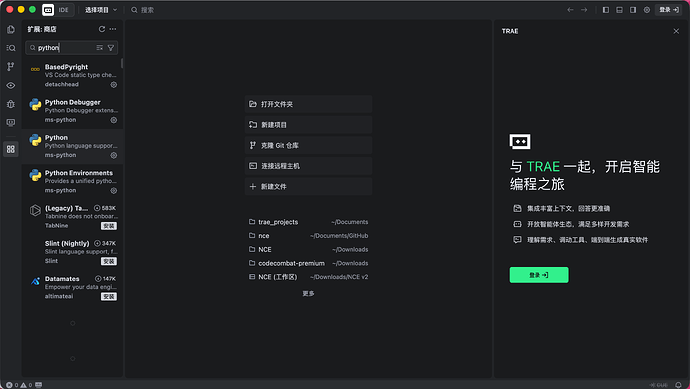The height and width of the screenshot is (389, 690).
Task: Expand the project selector dropdown
Action: point(101,10)
